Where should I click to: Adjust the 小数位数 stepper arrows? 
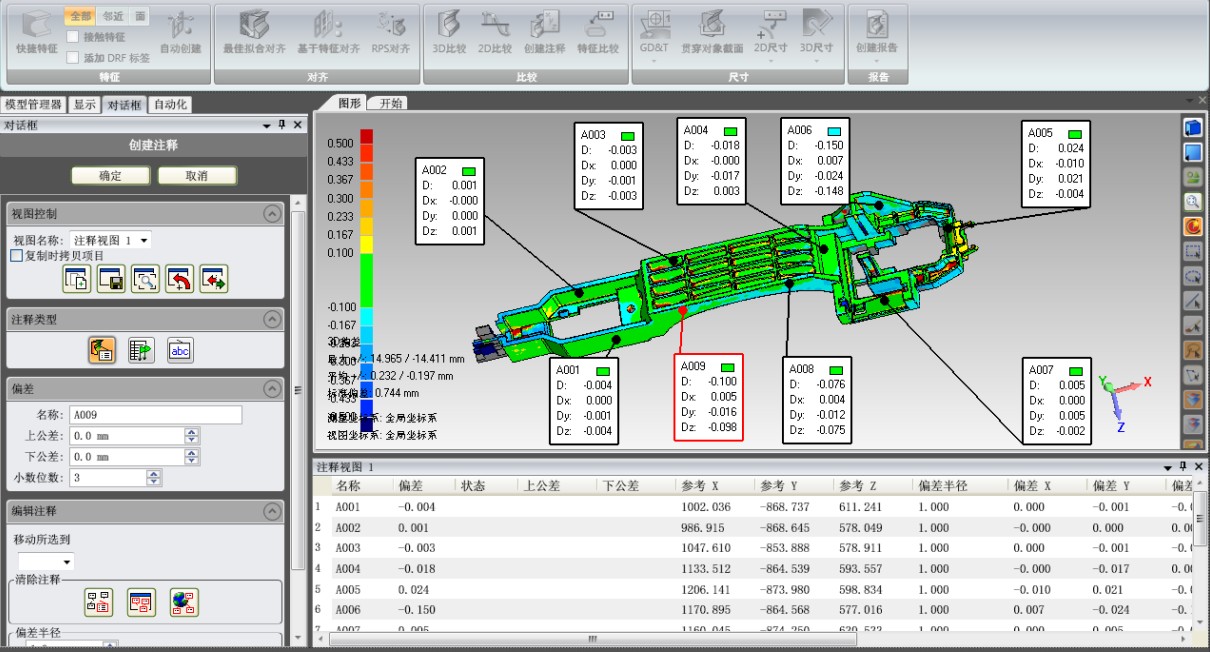pos(154,478)
